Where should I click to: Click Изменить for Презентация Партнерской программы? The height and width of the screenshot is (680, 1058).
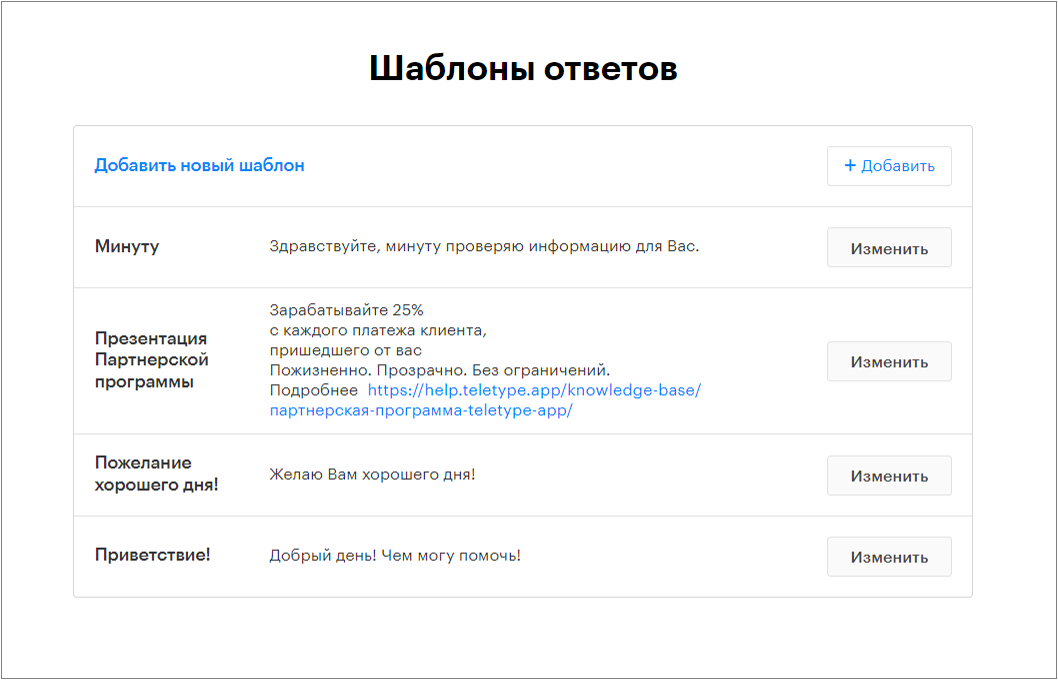click(x=889, y=362)
